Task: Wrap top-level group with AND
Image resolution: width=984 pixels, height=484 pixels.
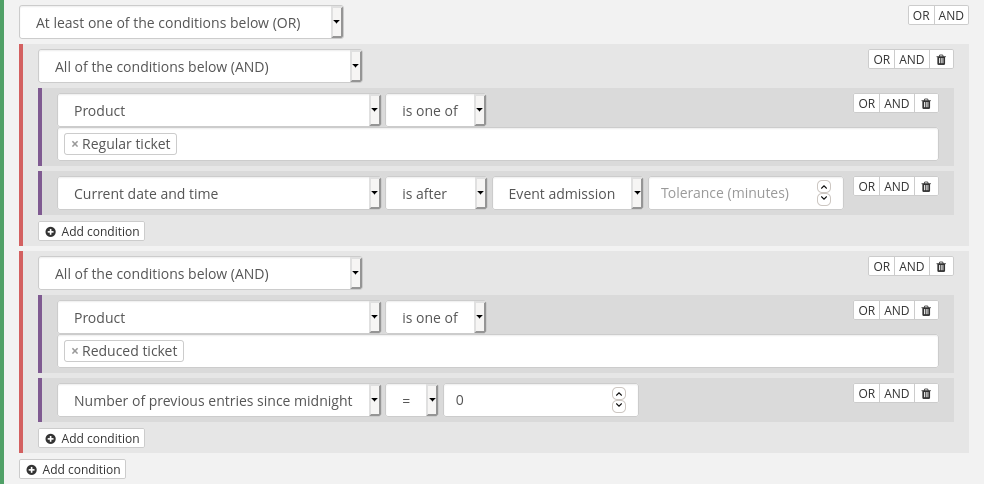Action: click(951, 15)
